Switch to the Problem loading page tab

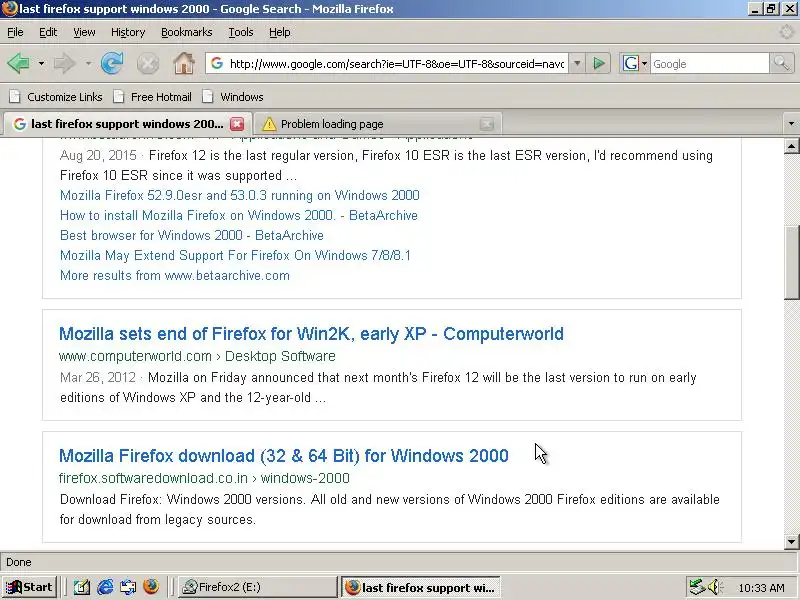378,124
